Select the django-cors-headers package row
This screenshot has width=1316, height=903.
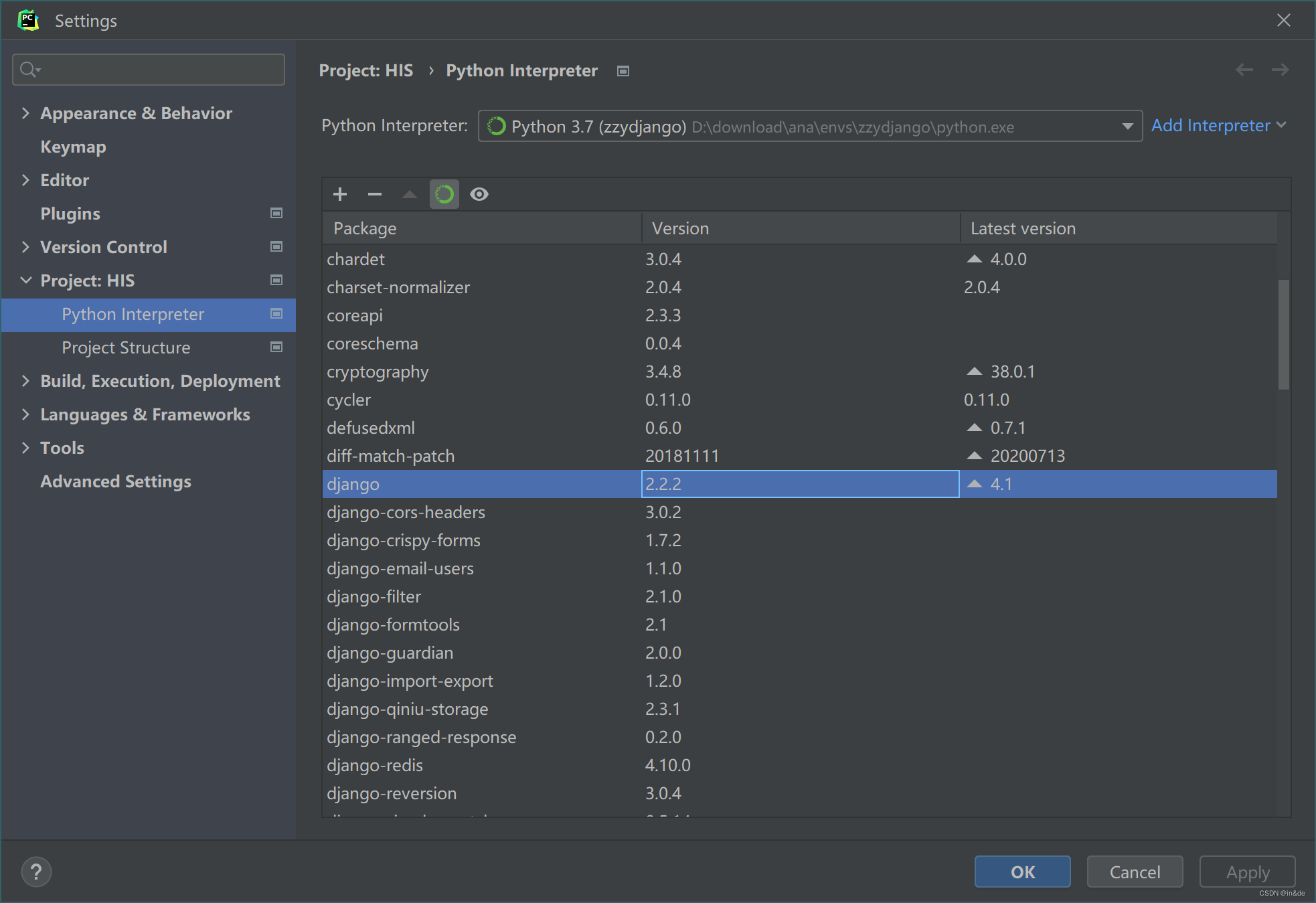click(x=800, y=512)
